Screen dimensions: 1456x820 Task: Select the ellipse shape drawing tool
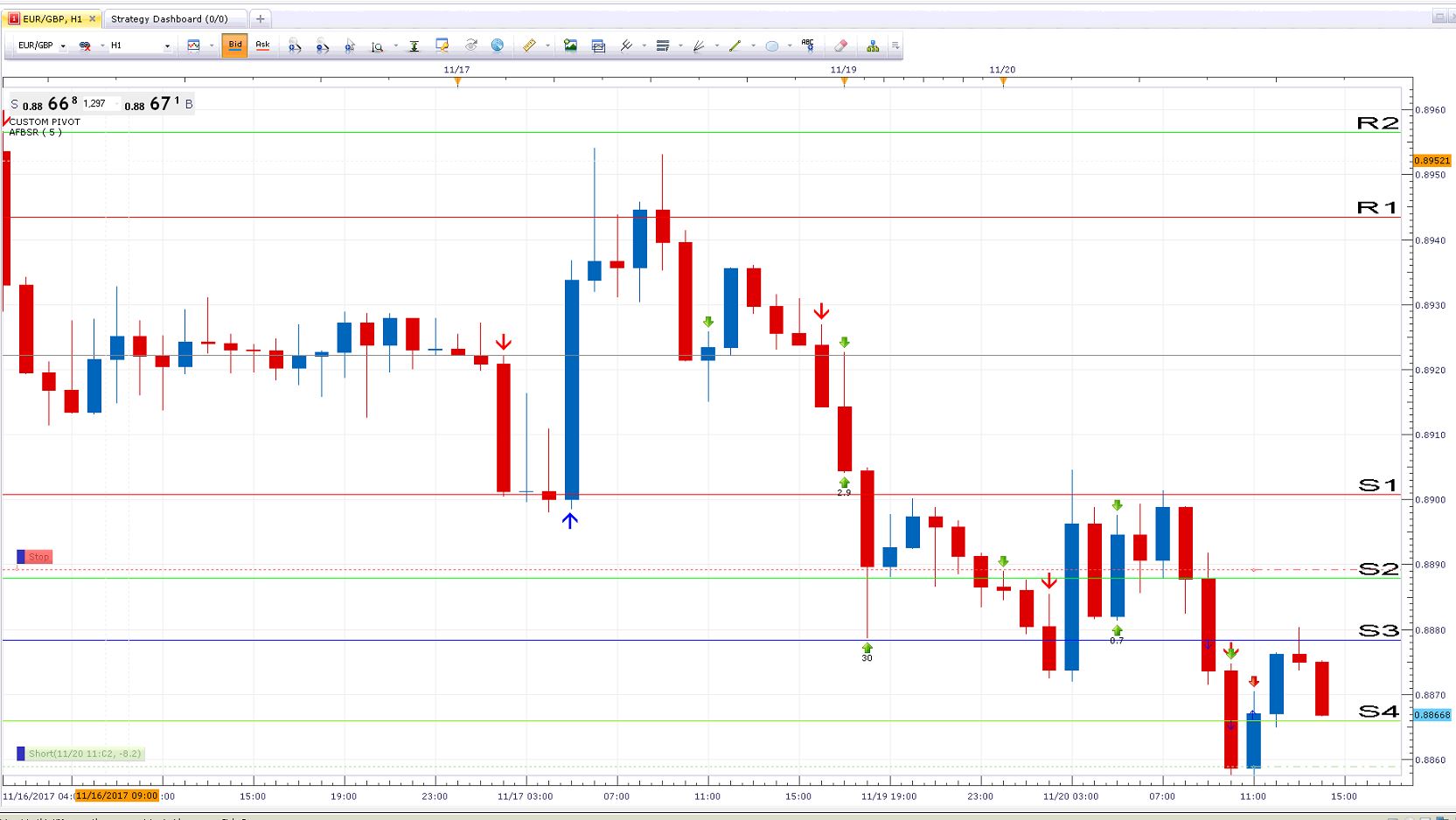[x=771, y=45]
